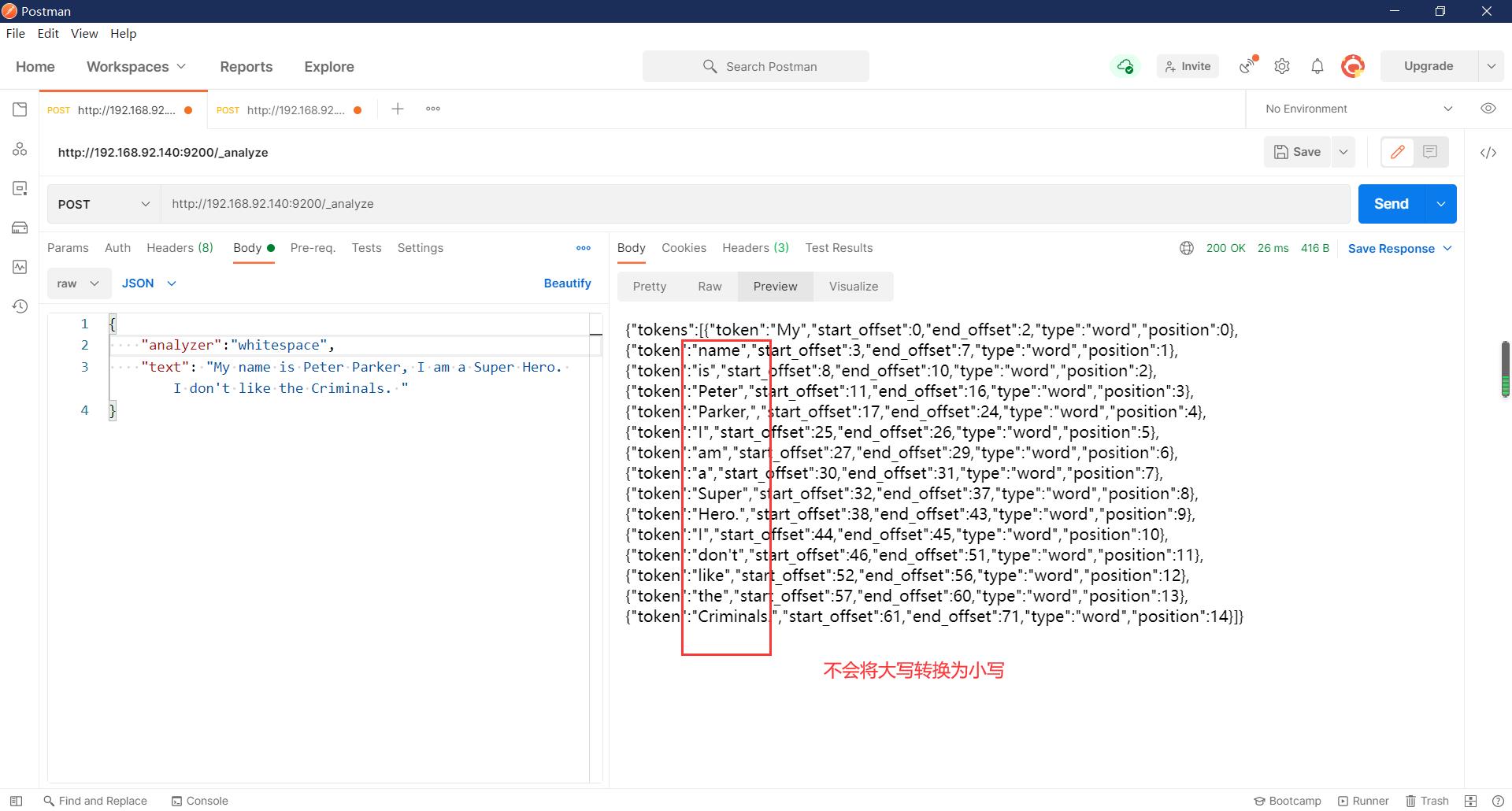The width and height of the screenshot is (1512, 811).
Task: Switch to request Headers (8) tab
Action: 180,248
